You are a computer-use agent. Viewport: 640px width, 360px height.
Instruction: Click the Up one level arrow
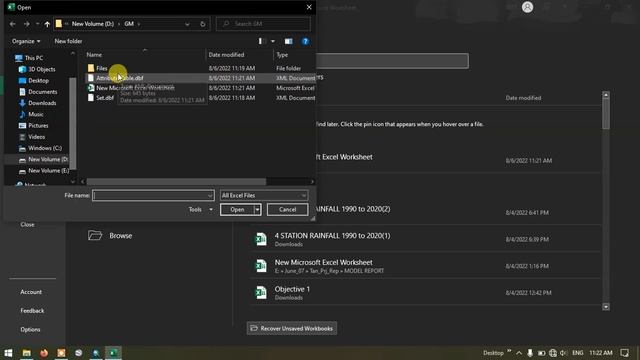click(x=47, y=24)
